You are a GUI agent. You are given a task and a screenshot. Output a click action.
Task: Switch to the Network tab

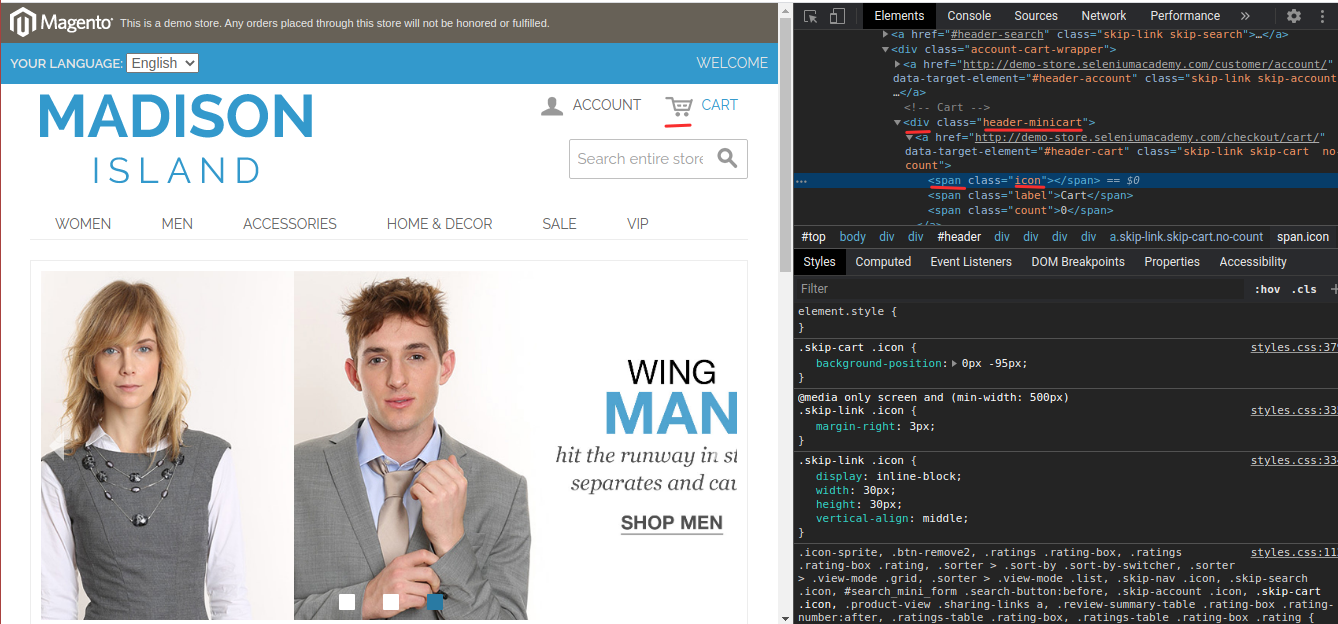click(x=1104, y=16)
